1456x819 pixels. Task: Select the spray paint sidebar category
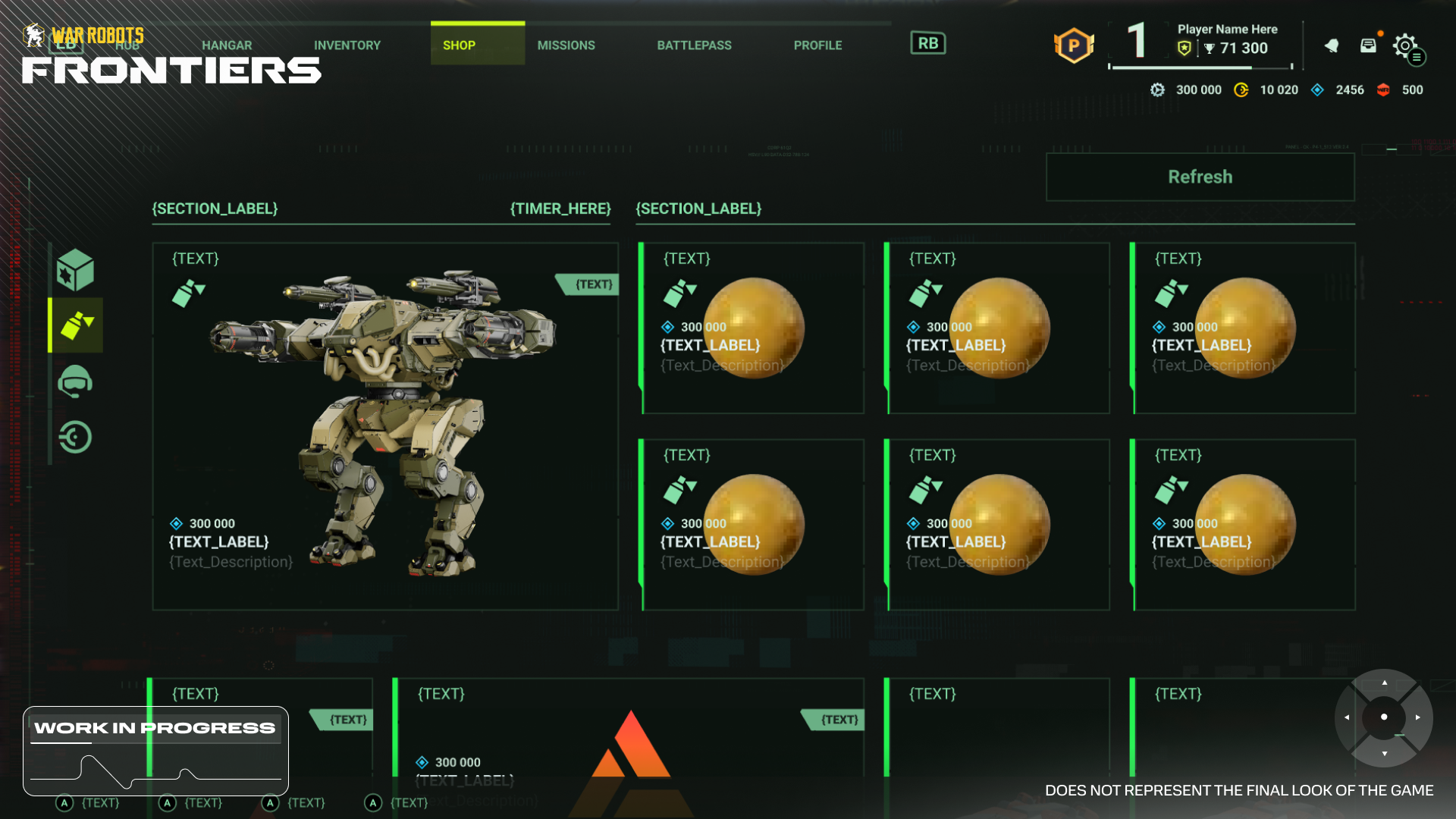[x=77, y=325]
